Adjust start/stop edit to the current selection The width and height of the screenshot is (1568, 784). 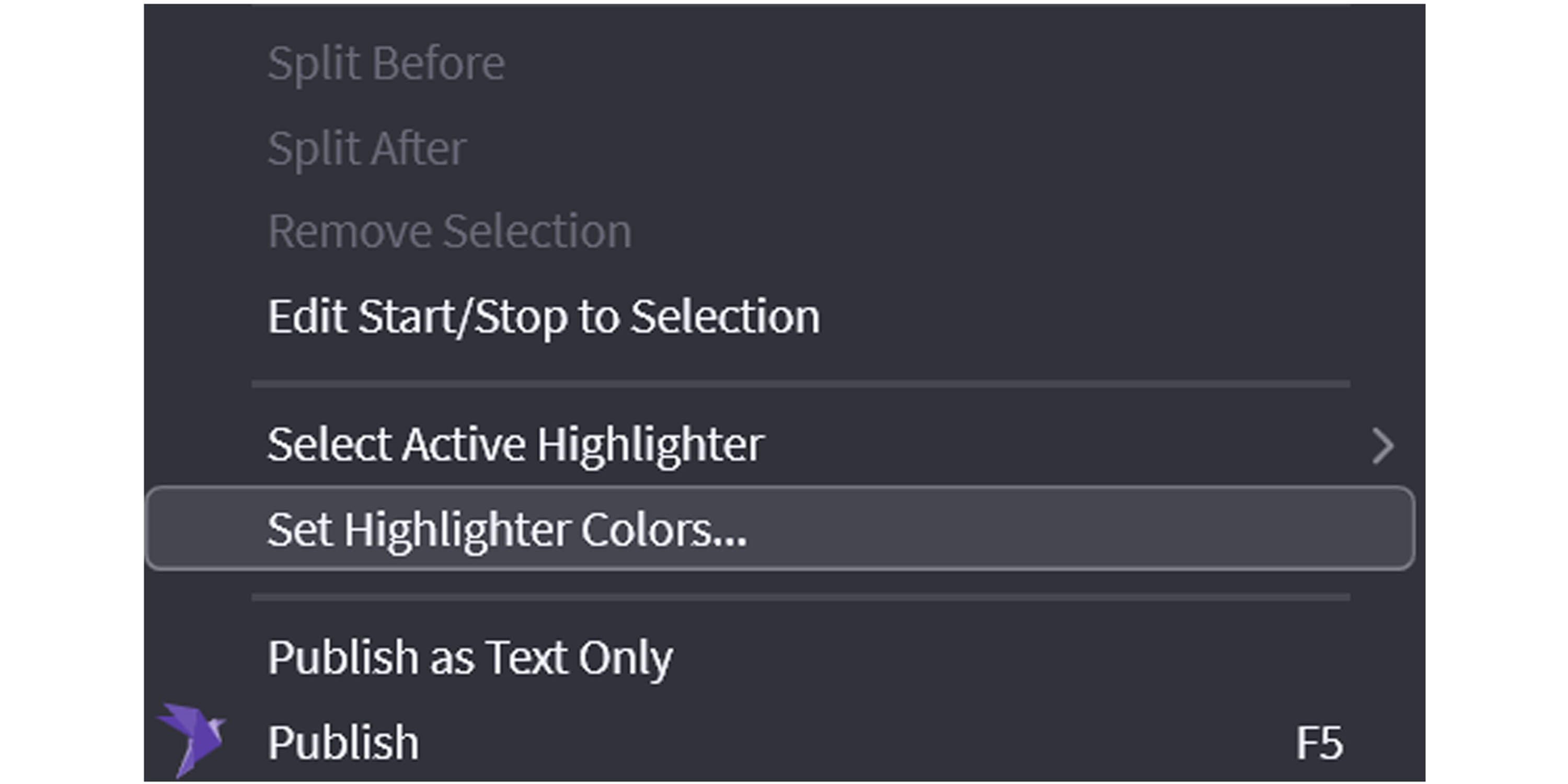click(543, 317)
